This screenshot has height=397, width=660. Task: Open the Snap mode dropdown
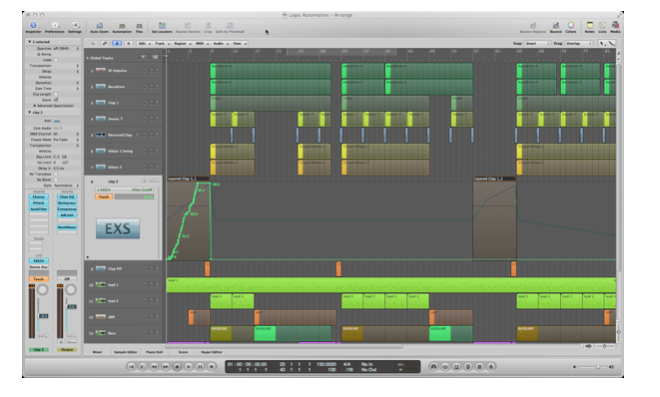click(x=538, y=43)
